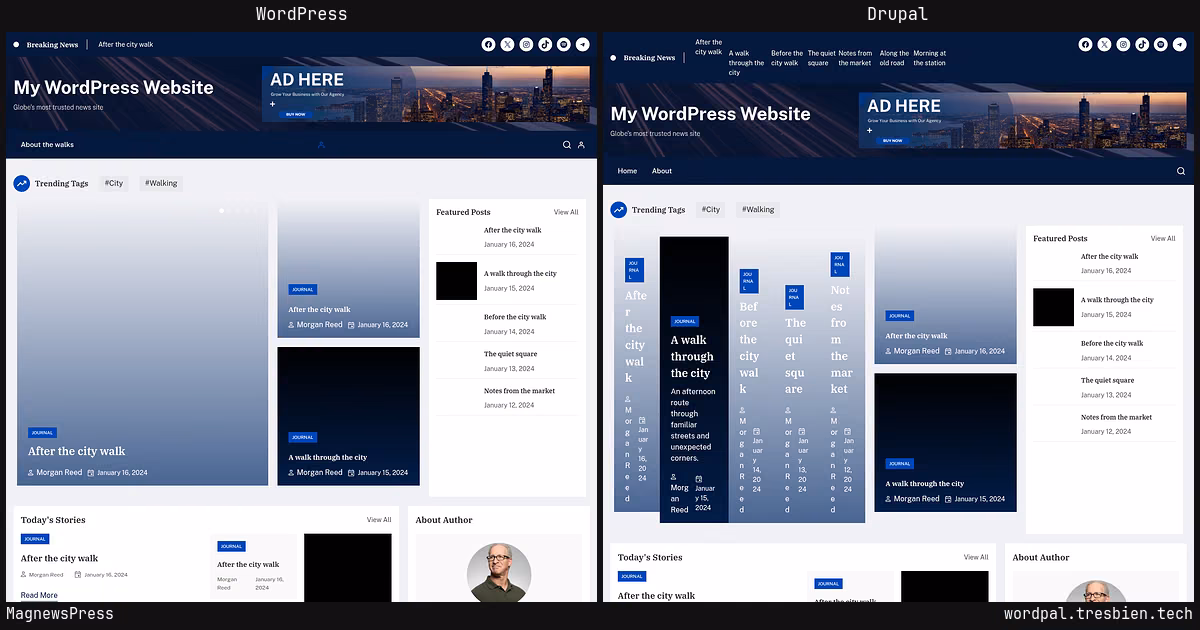
Task: Open Spotify icon in WordPress header
Action: (x=564, y=44)
